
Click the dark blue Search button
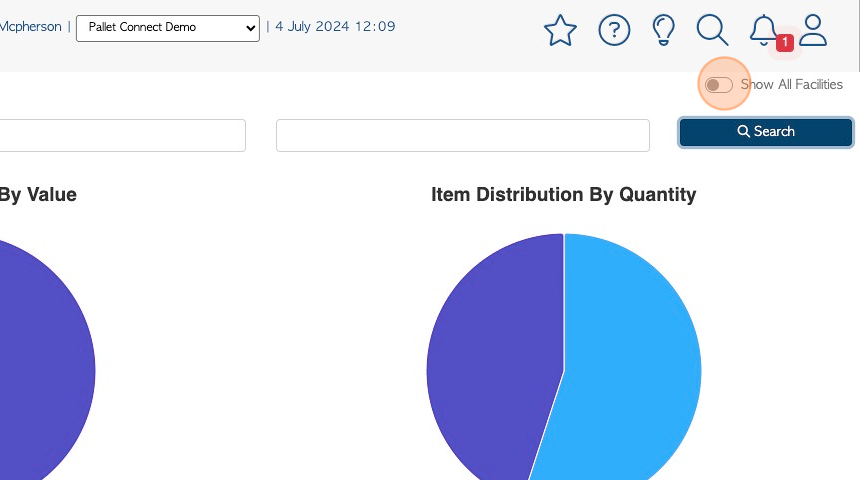click(x=766, y=132)
